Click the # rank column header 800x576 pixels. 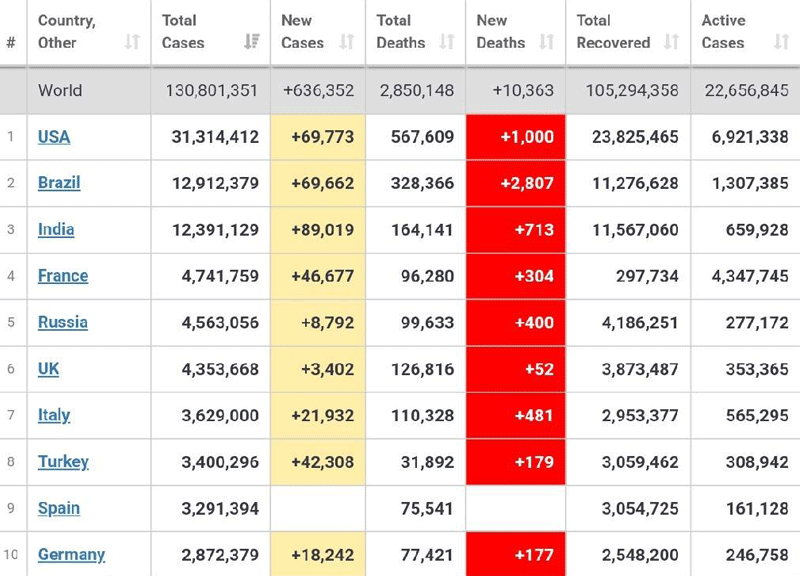[11, 42]
